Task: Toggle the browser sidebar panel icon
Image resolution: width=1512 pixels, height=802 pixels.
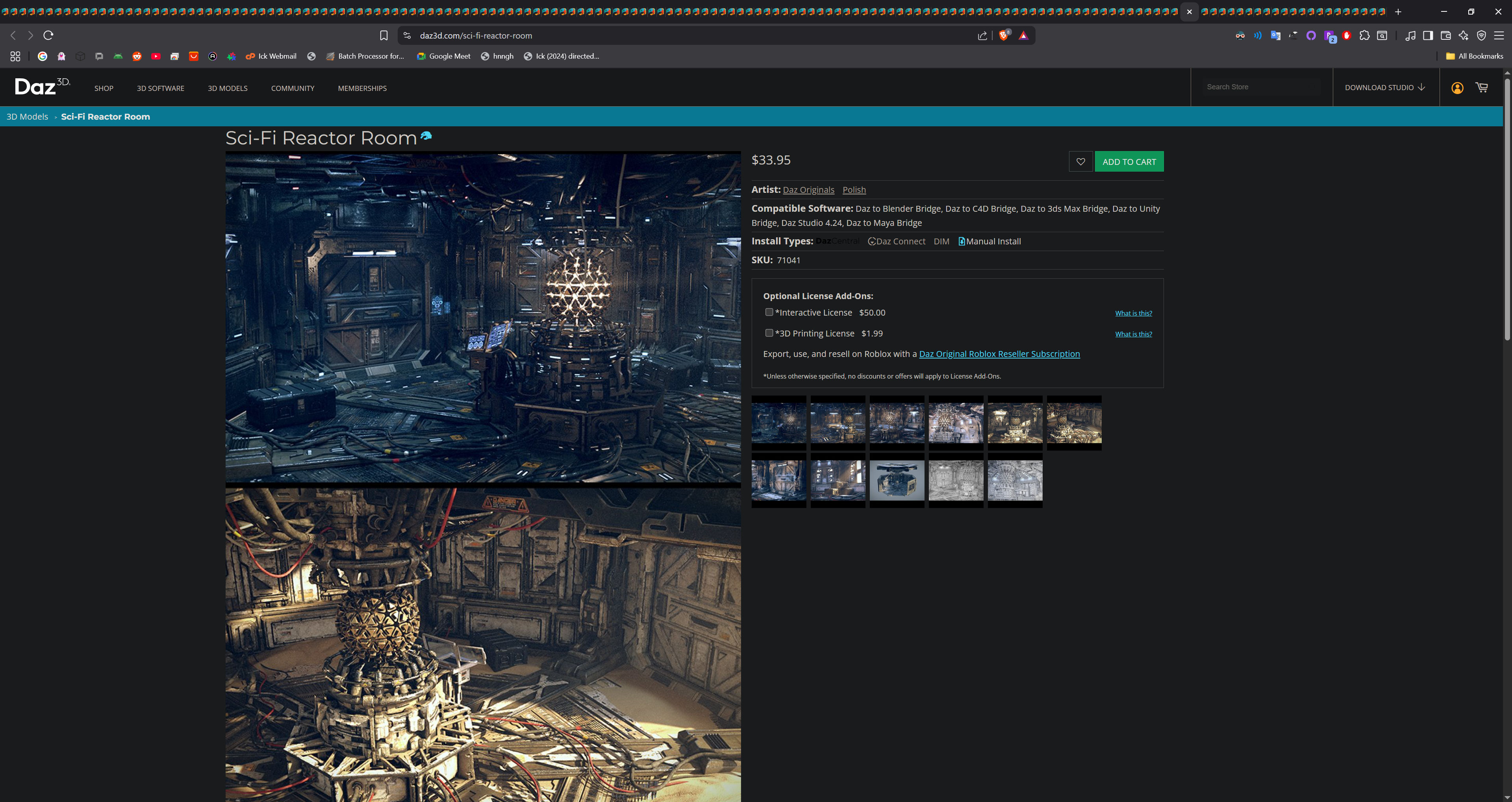Action: [x=1428, y=35]
